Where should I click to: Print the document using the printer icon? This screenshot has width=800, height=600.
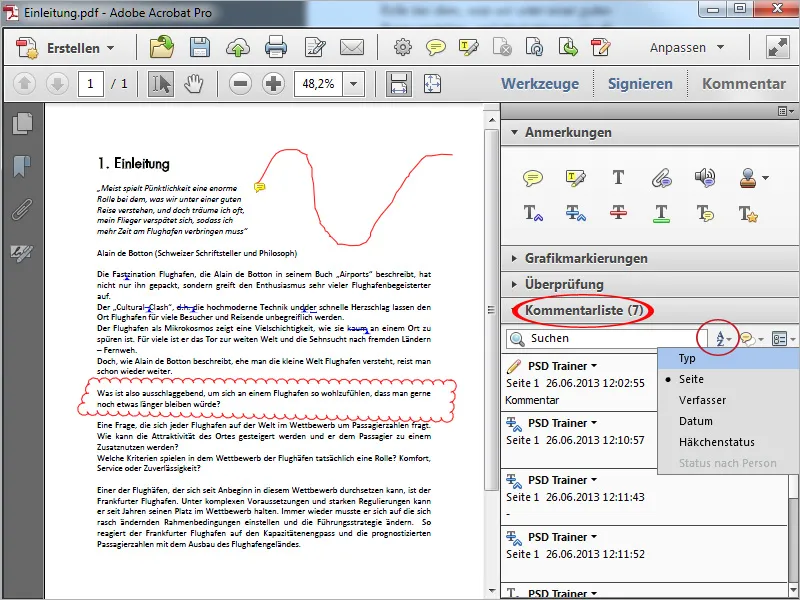coord(276,47)
